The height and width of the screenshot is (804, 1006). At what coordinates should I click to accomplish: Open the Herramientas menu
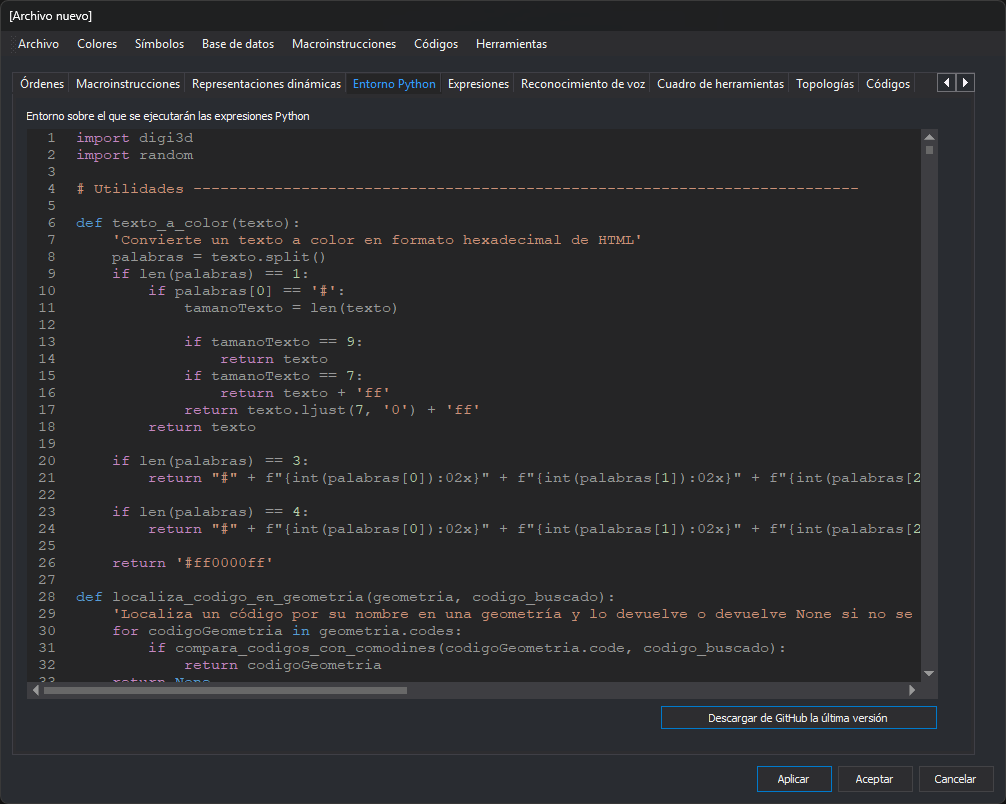[511, 44]
